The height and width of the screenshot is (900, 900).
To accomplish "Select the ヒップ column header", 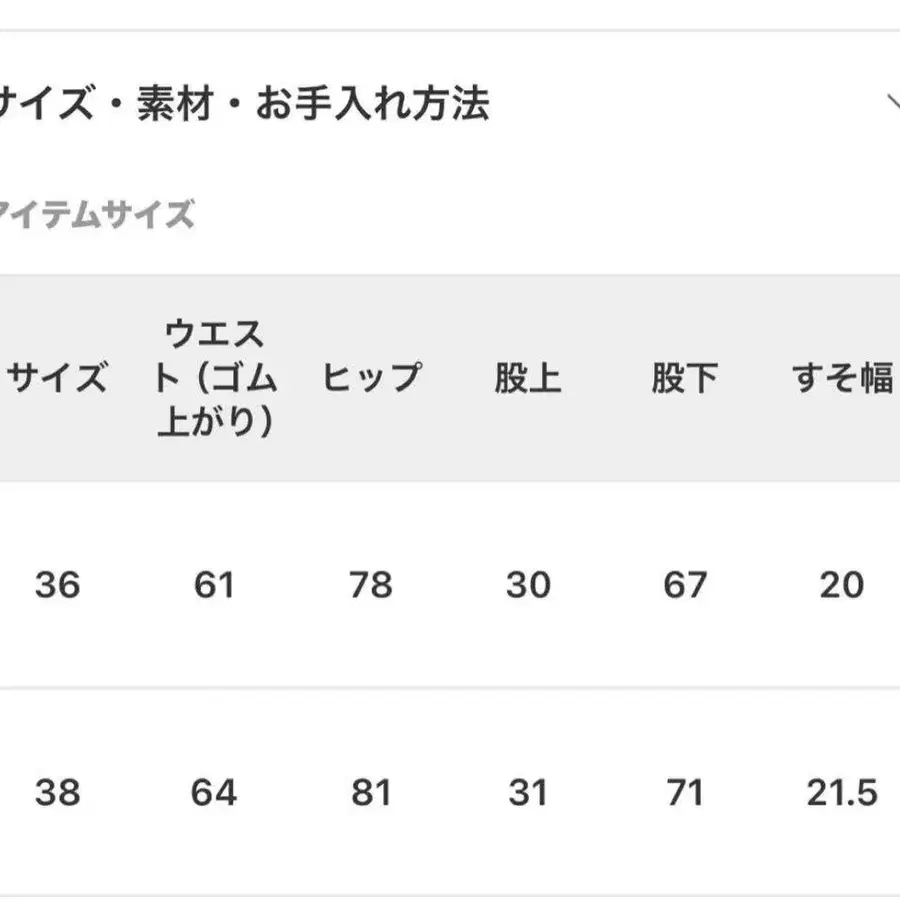I will [x=371, y=379].
